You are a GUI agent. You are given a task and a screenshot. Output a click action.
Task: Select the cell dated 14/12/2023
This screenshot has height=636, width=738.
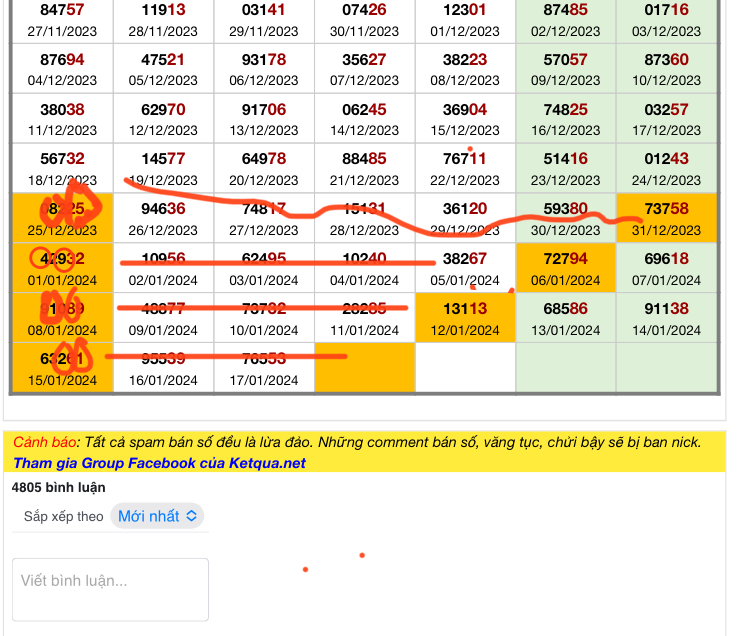(x=364, y=119)
